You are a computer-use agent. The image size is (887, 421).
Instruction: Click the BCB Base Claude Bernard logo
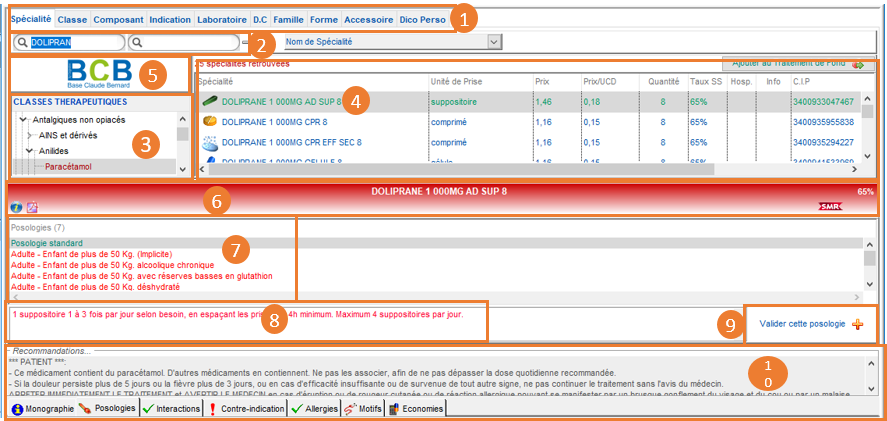coord(99,74)
